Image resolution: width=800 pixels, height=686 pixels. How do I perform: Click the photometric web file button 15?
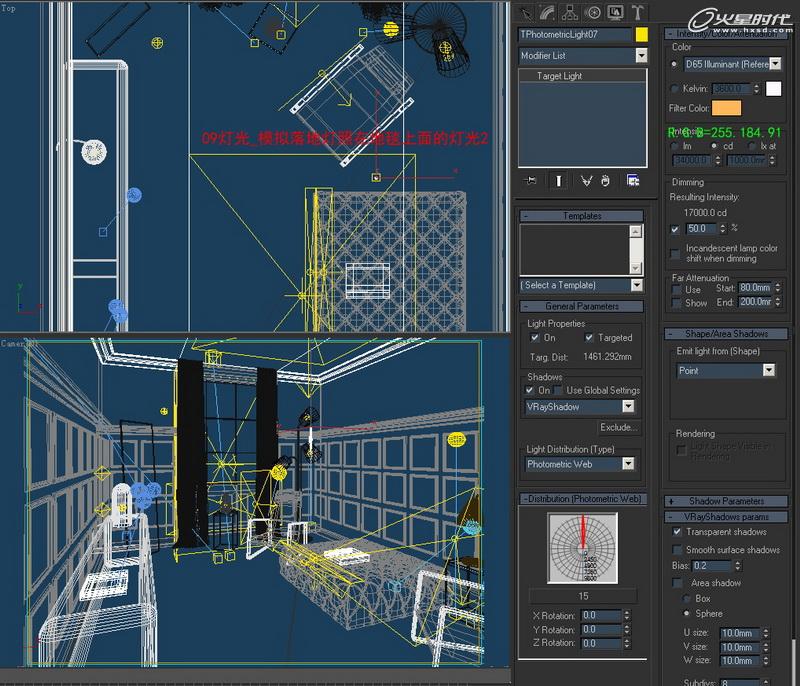582,596
